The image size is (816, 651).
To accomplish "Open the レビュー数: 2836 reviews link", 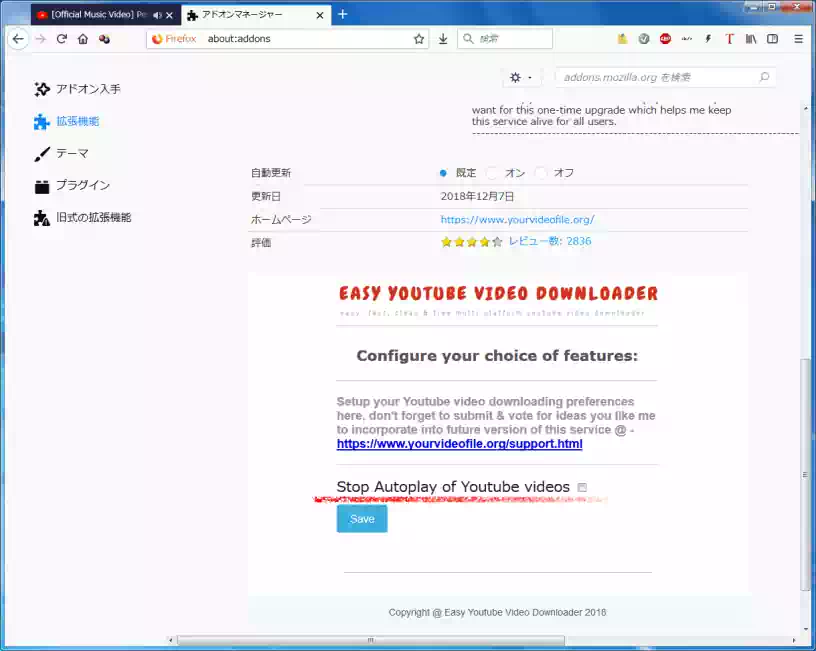I will pyautogui.click(x=550, y=241).
